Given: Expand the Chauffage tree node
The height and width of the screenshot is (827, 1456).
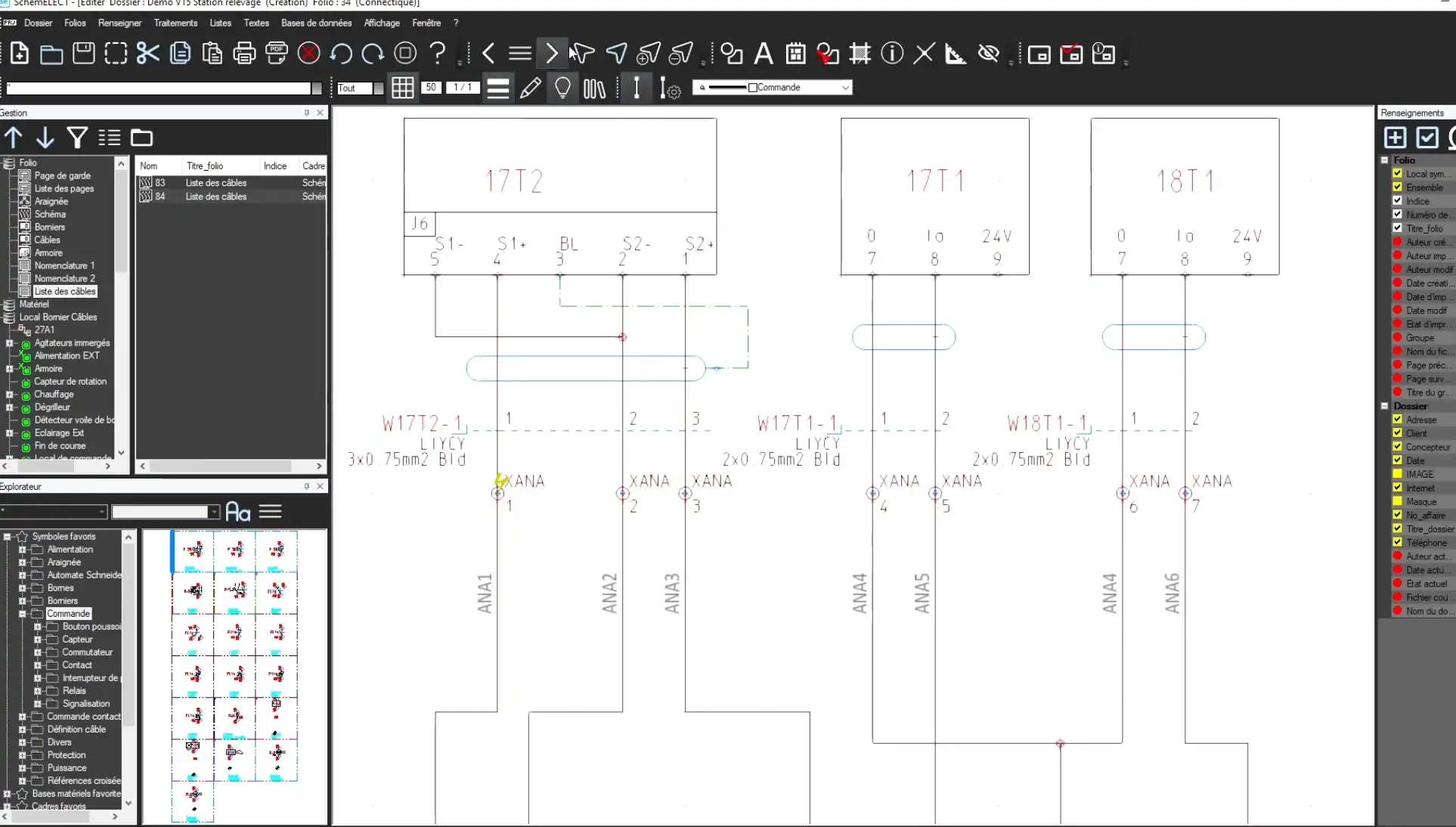Looking at the screenshot, I should pos(10,394).
